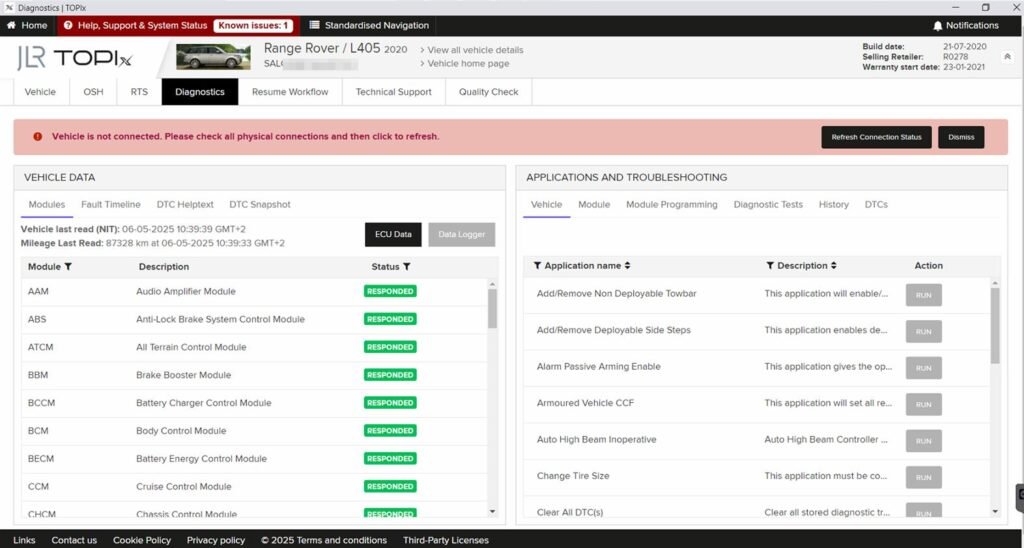The width and height of the screenshot is (1024, 548).
Task: Collapse the vehicle header with double chevron
Action: tap(1006, 57)
